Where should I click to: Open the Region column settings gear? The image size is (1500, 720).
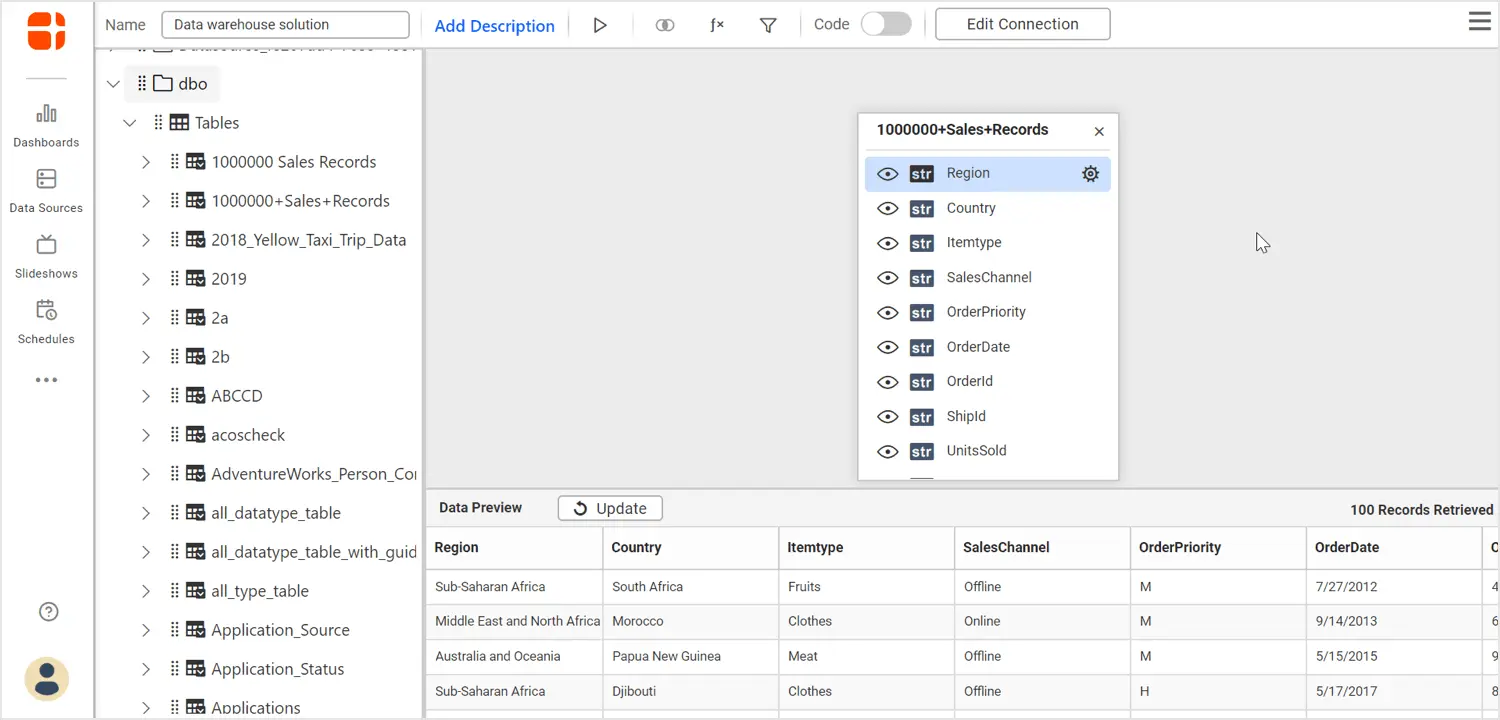point(1090,174)
